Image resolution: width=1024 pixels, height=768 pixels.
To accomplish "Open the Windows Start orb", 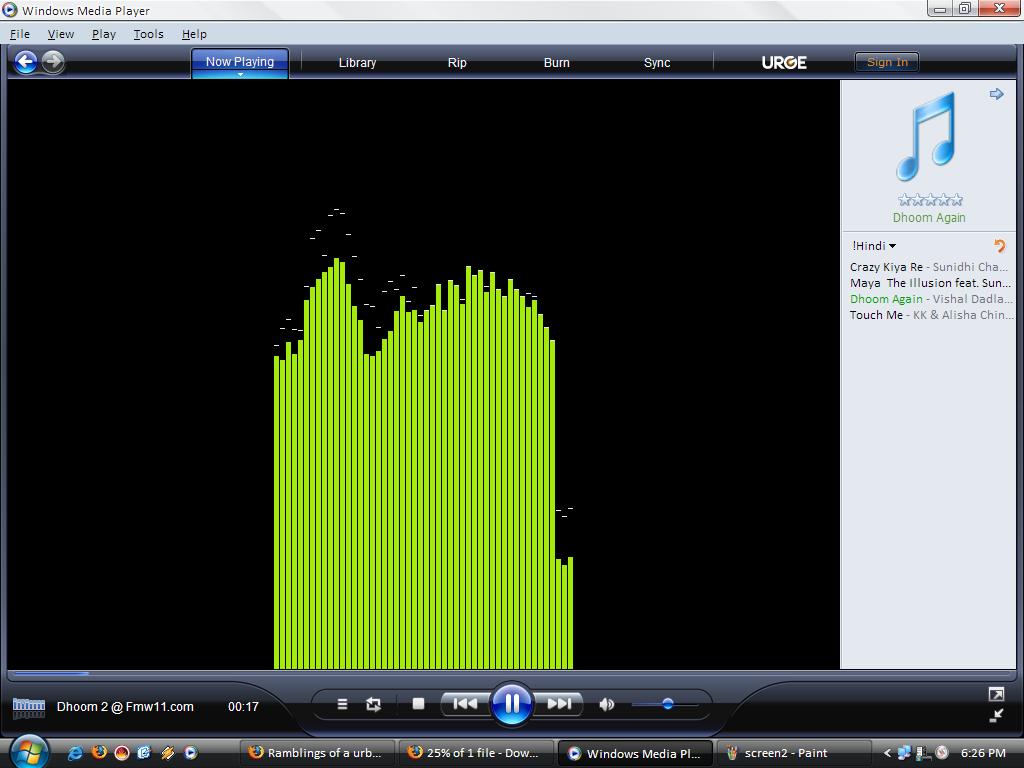I will [x=29, y=751].
